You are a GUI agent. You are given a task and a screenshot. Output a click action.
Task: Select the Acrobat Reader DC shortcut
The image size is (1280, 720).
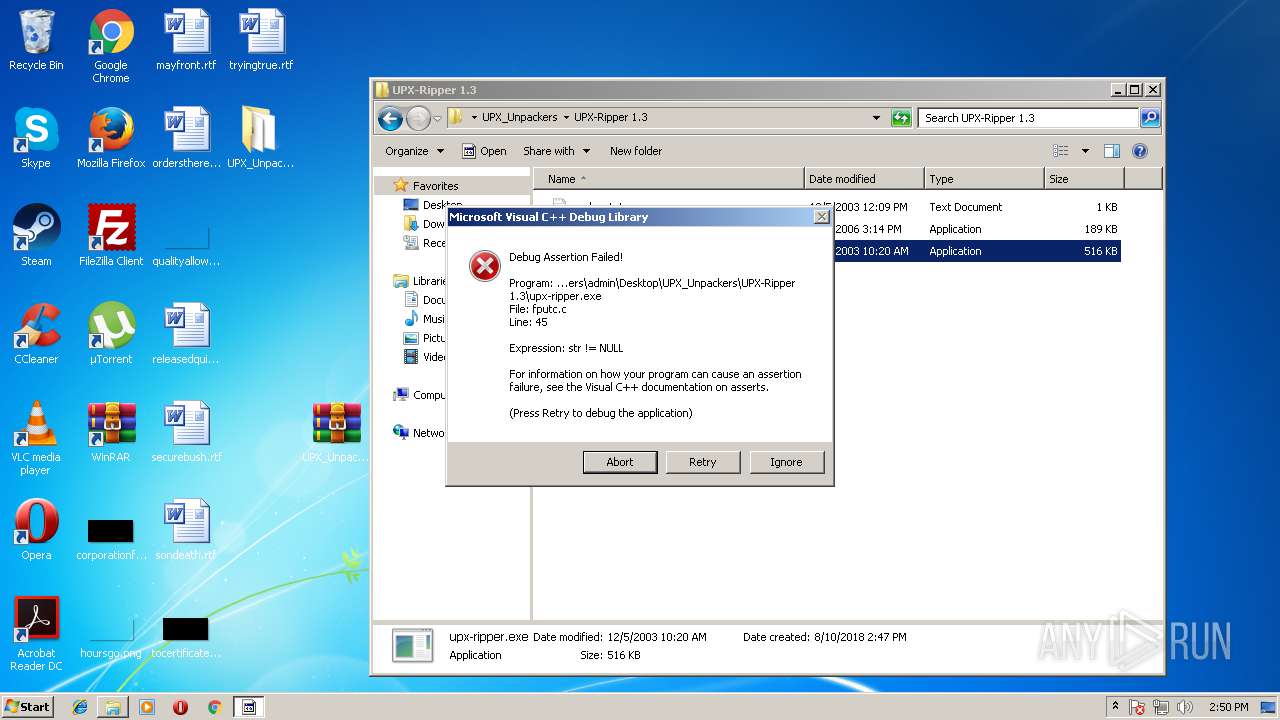click(36, 634)
